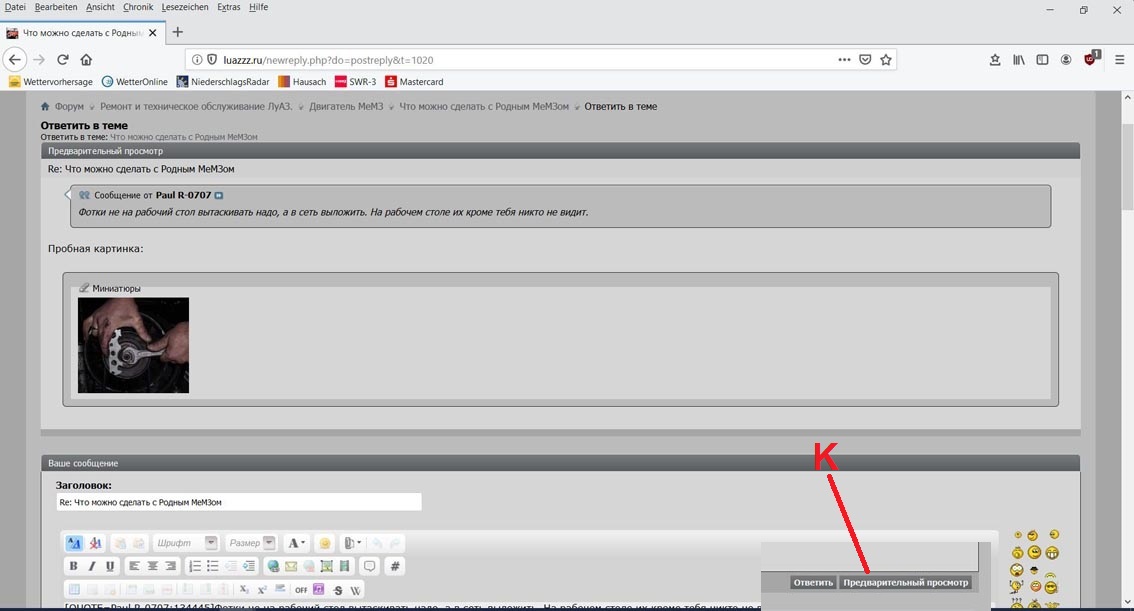The height and width of the screenshot is (611, 1134).
Task: Open the Chronik menu
Action: (x=137, y=7)
